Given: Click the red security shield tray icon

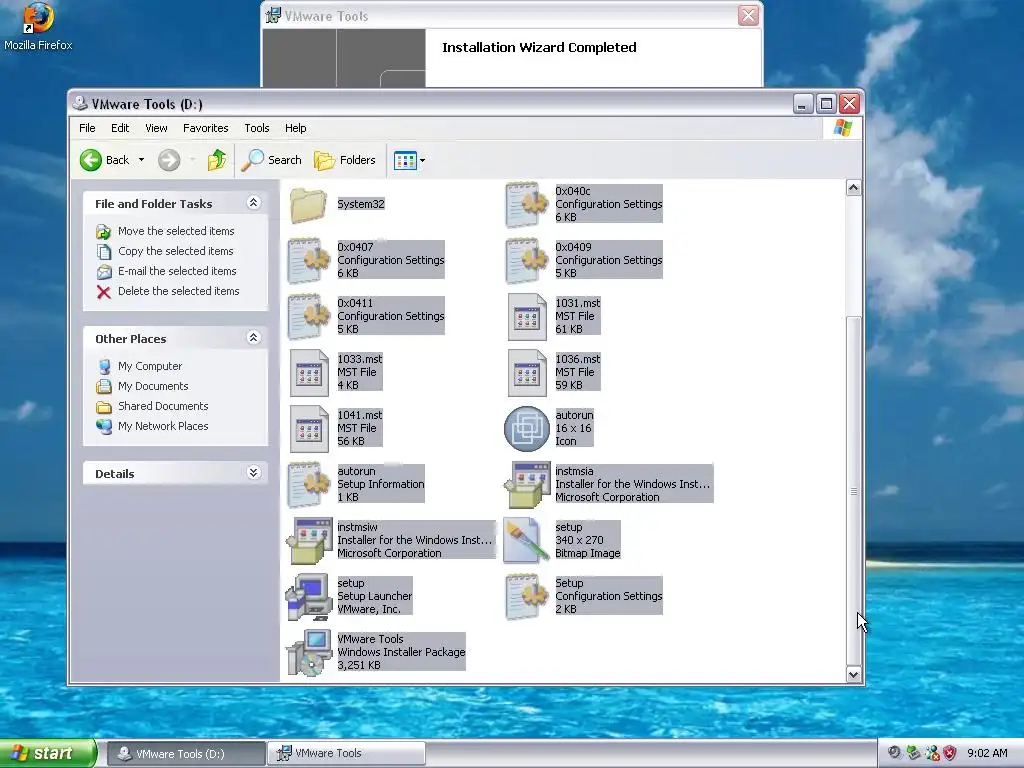Looking at the screenshot, I should tap(950, 754).
